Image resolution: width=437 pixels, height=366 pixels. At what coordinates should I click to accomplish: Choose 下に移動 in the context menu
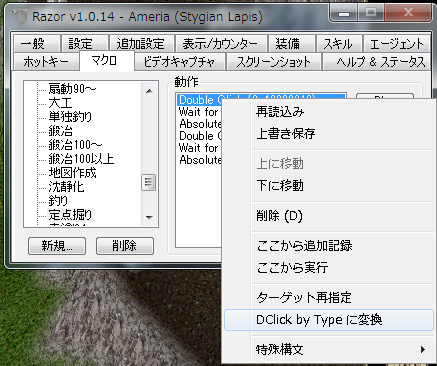click(x=329, y=185)
